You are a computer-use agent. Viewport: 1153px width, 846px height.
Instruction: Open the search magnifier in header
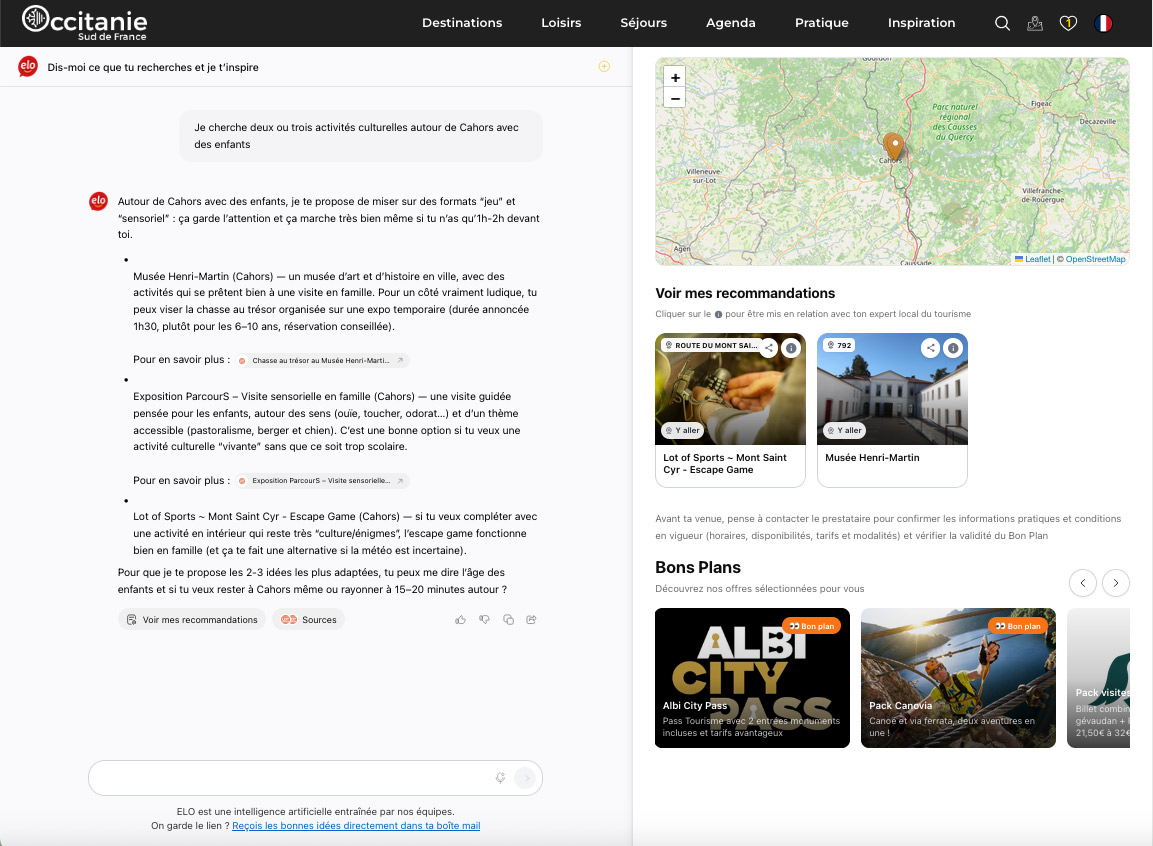1002,23
